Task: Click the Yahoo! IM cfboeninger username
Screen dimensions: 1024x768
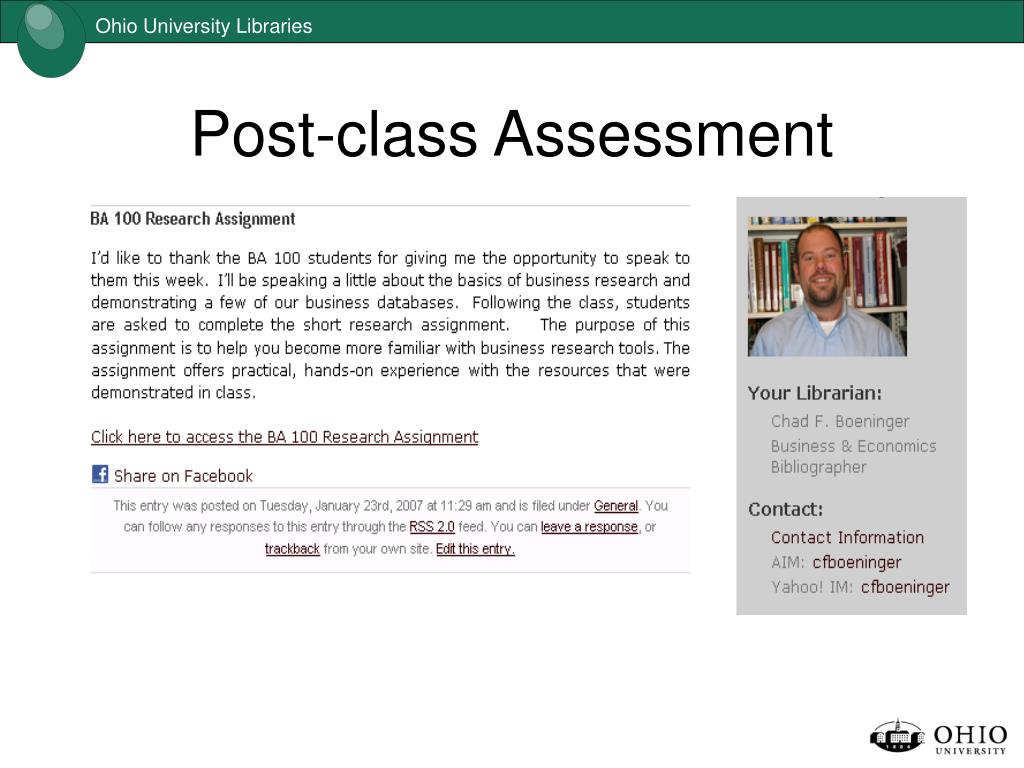Action: point(904,587)
